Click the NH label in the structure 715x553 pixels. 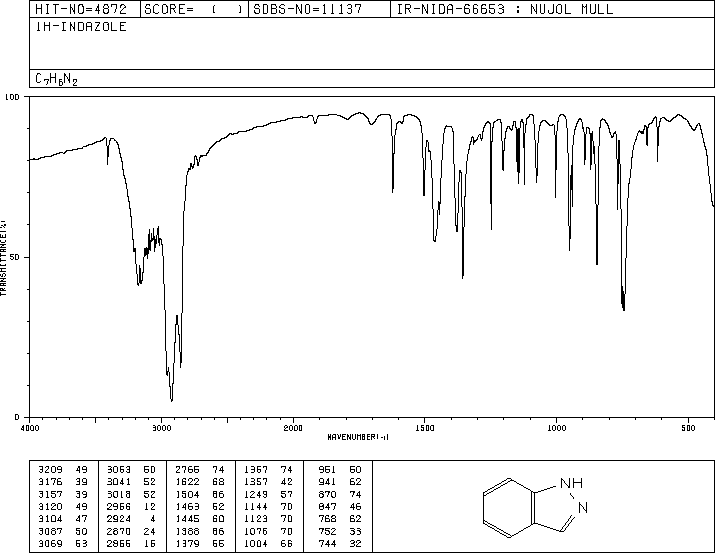click(x=571, y=483)
